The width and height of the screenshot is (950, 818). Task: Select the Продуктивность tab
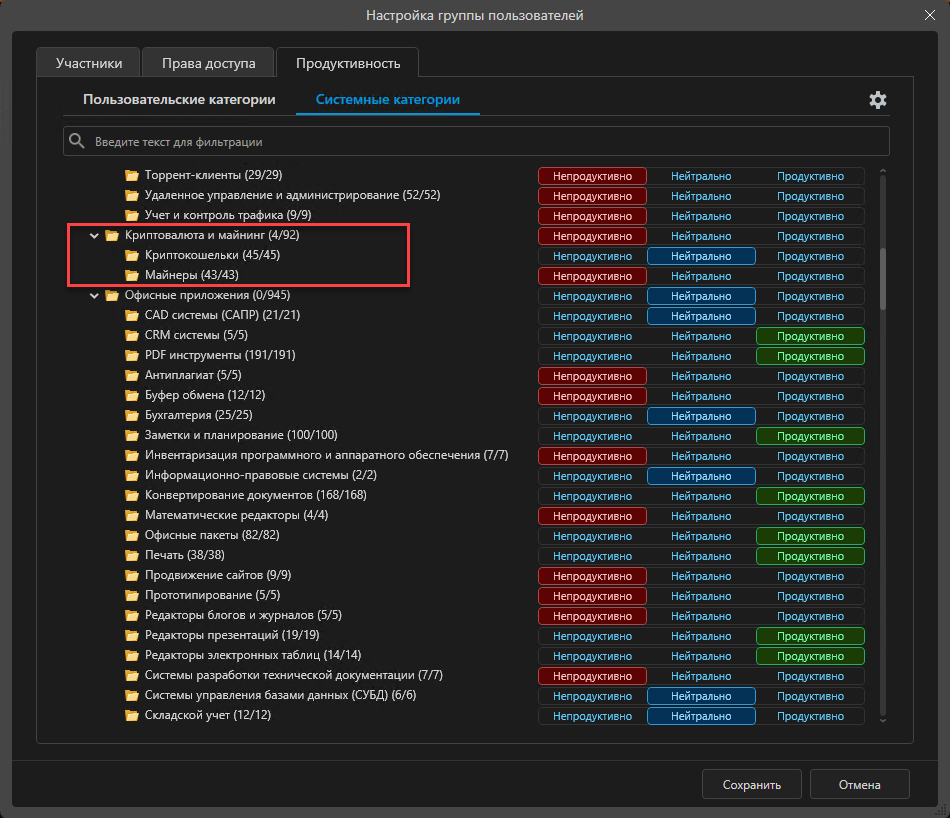pyautogui.click(x=348, y=63)
